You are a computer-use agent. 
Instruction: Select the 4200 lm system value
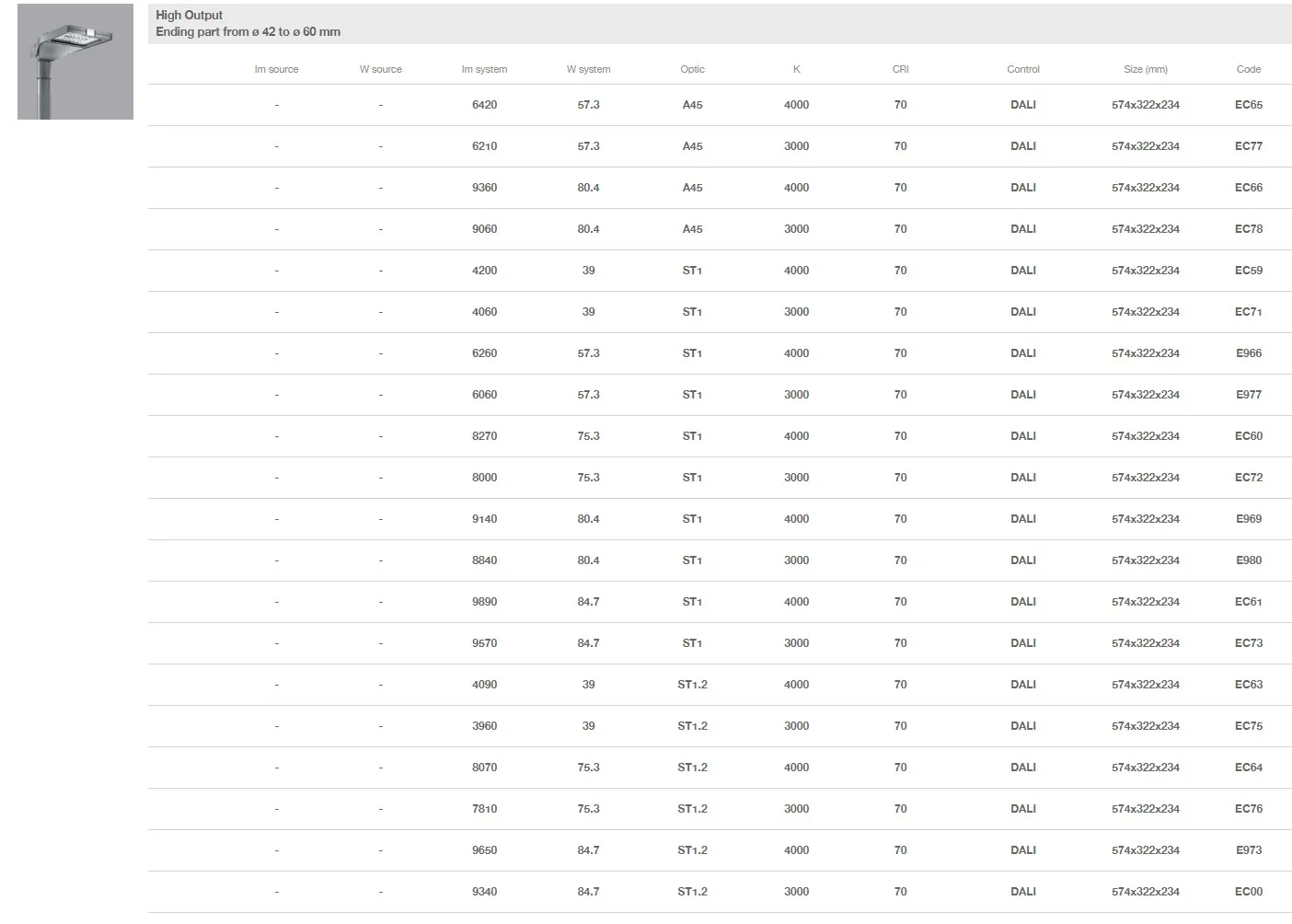484,271
